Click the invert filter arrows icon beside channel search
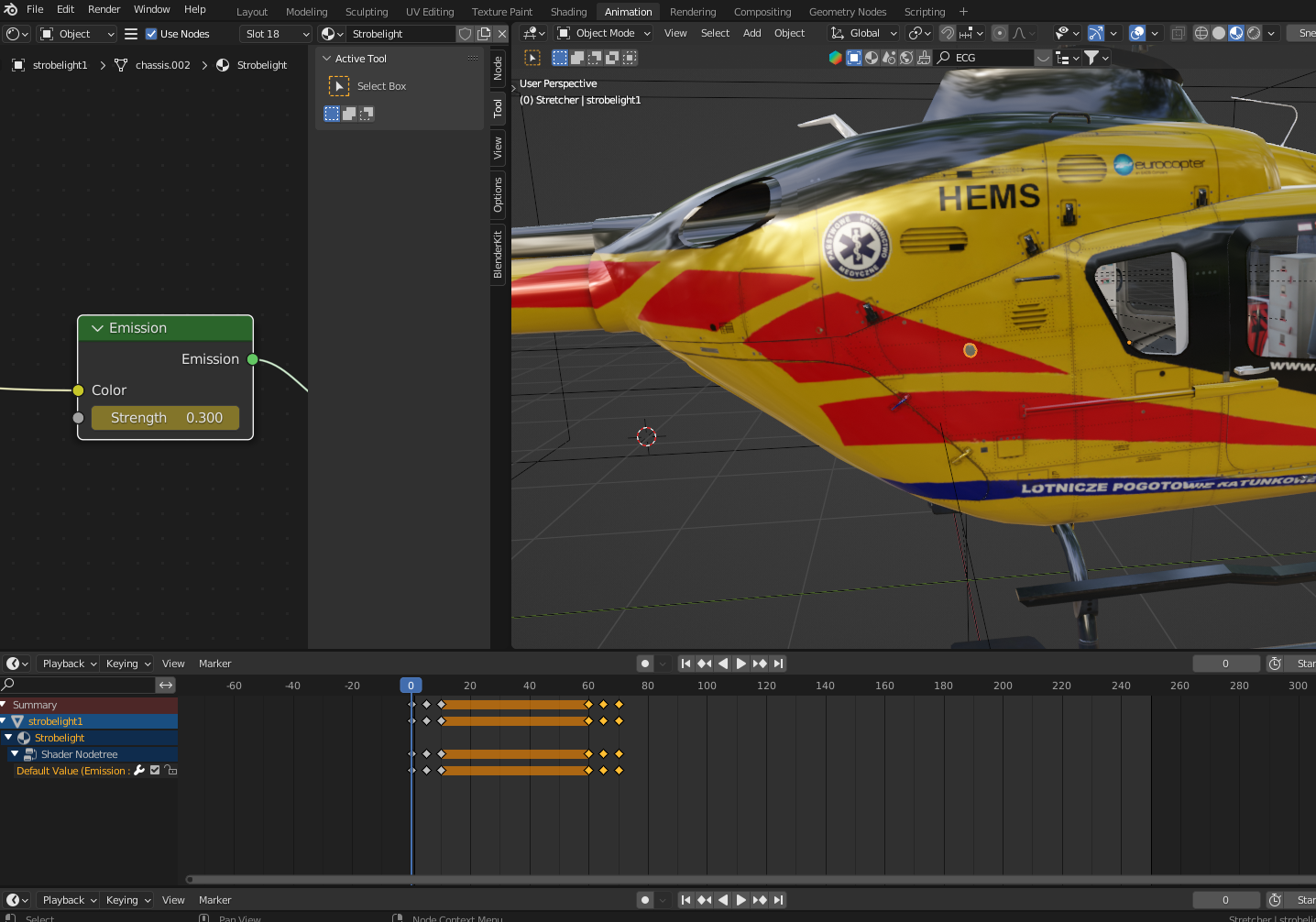Image resolution: width=1316 pixels, height=922 pixels. (x=166, y=685)
